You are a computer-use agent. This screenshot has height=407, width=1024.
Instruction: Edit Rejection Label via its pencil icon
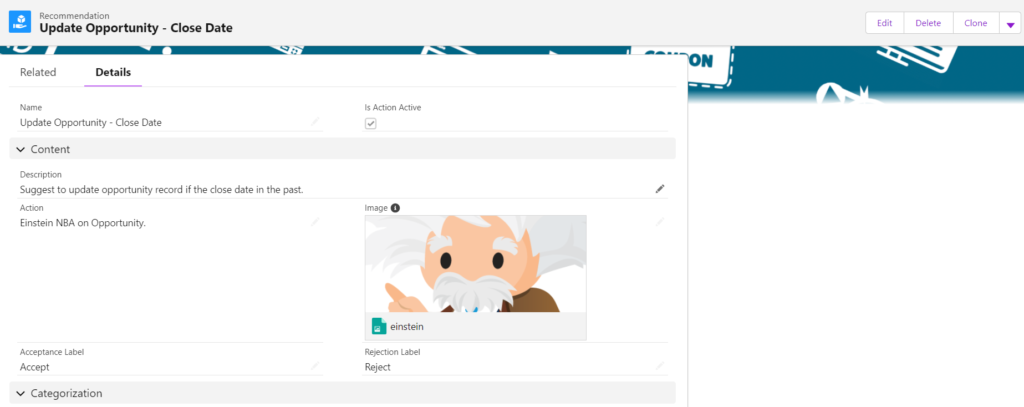pos(660,366)
